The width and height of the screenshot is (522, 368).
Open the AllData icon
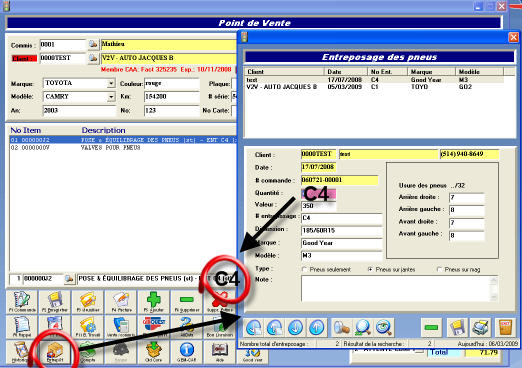tap(187, 326)
